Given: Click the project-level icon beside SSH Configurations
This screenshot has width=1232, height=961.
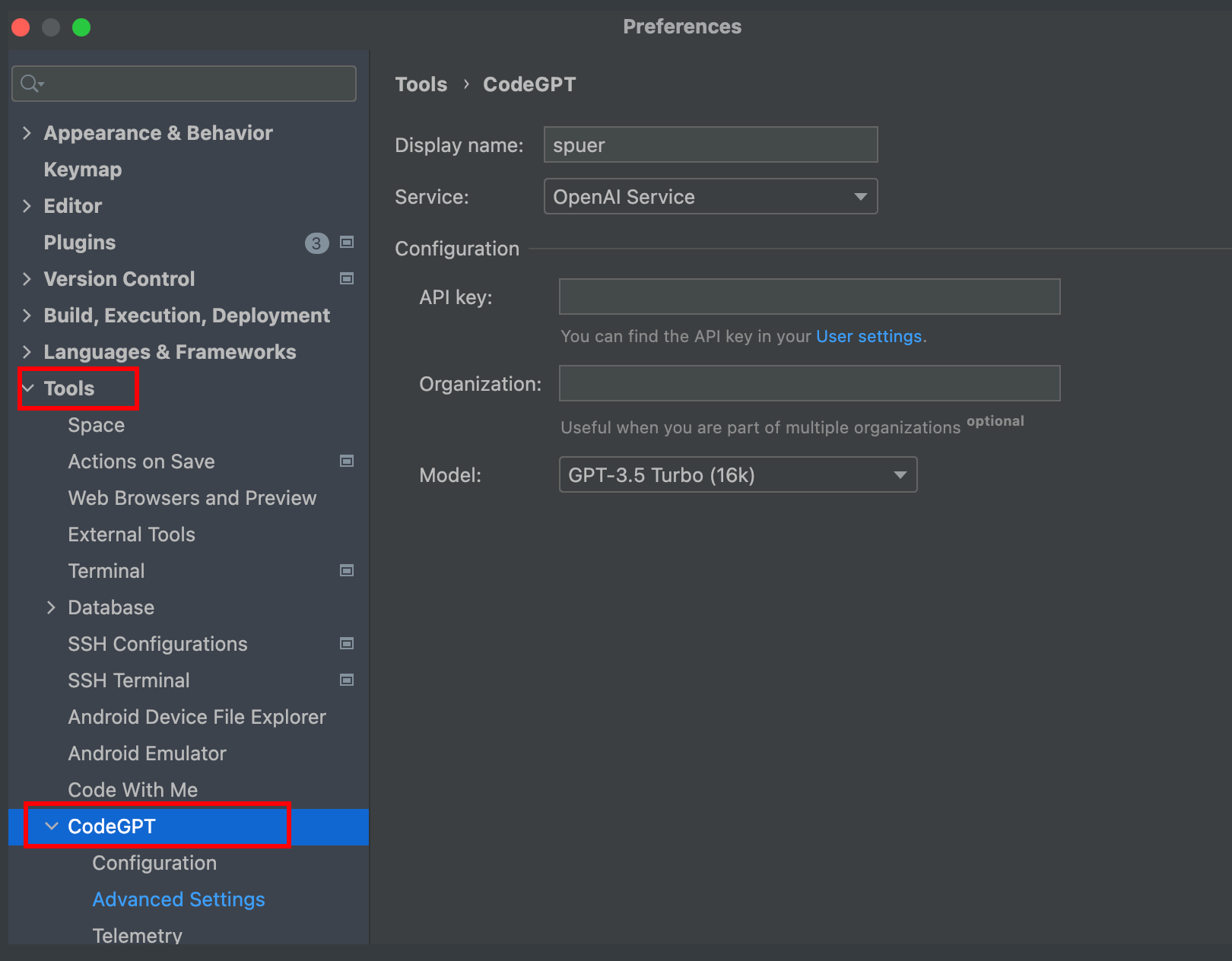Looking at the screenshot, I should [x=347, y=644].
